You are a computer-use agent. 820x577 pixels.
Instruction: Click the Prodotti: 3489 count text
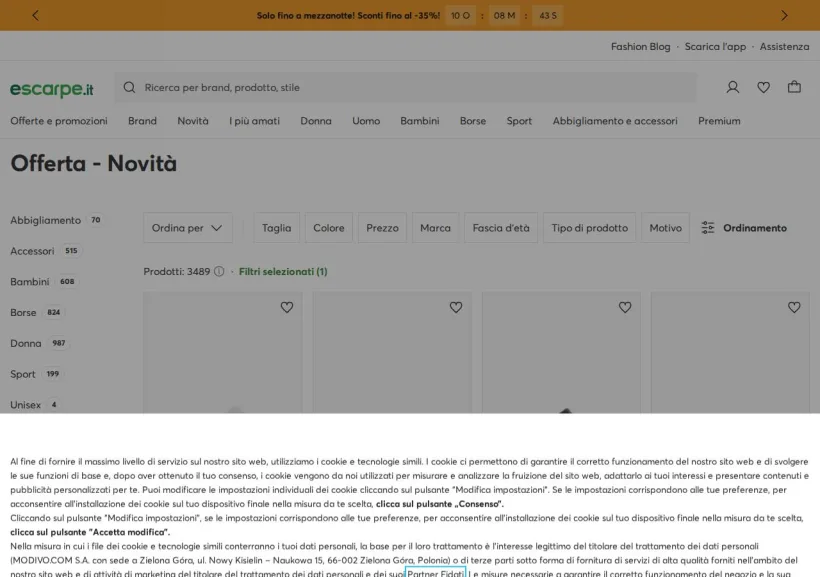point(177,271)
